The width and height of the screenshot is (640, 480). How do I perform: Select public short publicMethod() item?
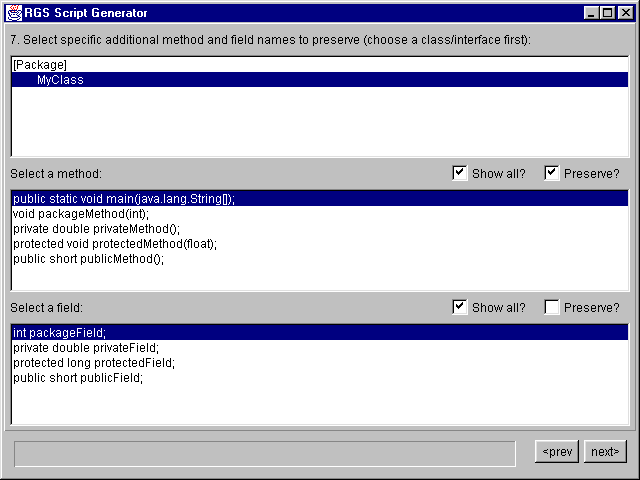point(320,259)
